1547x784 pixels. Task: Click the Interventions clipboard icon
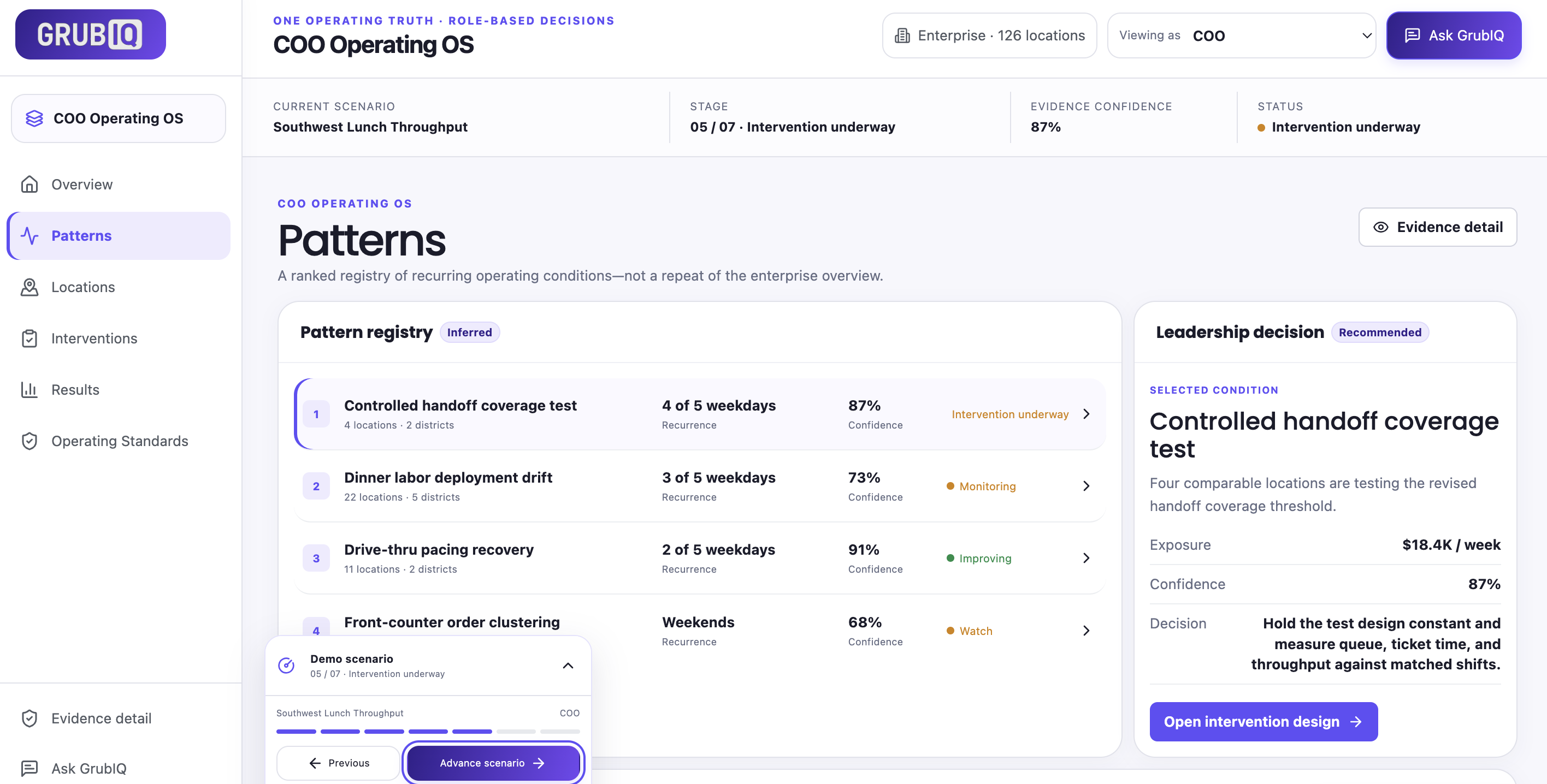tap(29, 338)
